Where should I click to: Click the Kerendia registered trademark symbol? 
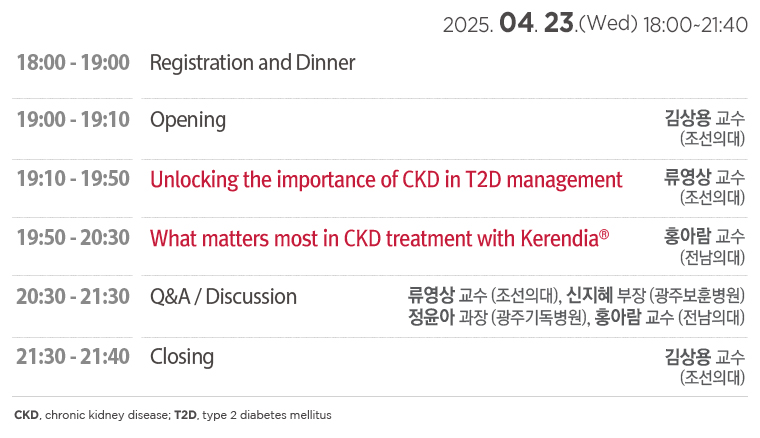[x=604, y=234]
